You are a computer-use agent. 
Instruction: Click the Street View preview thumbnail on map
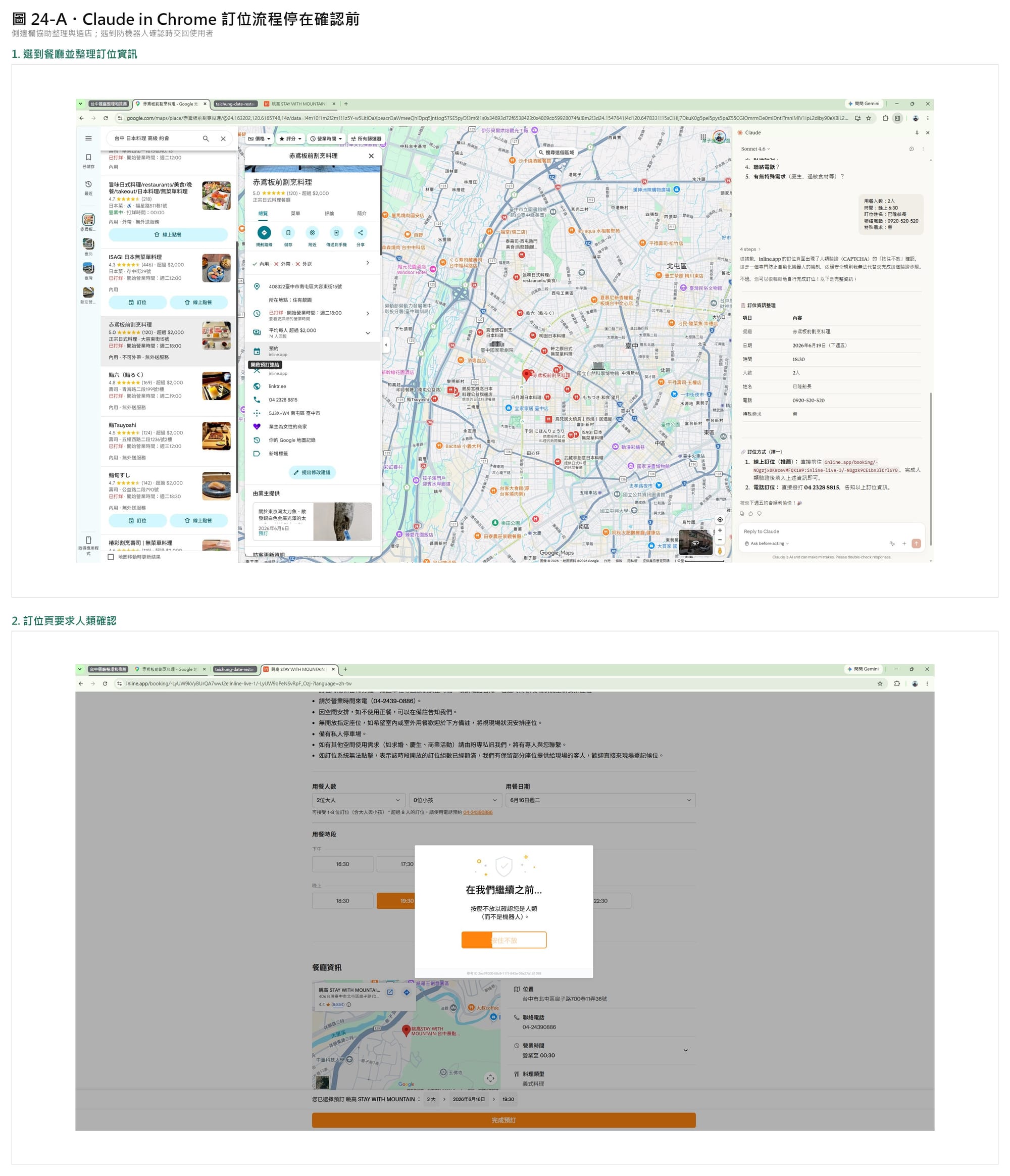coord(696,542)
